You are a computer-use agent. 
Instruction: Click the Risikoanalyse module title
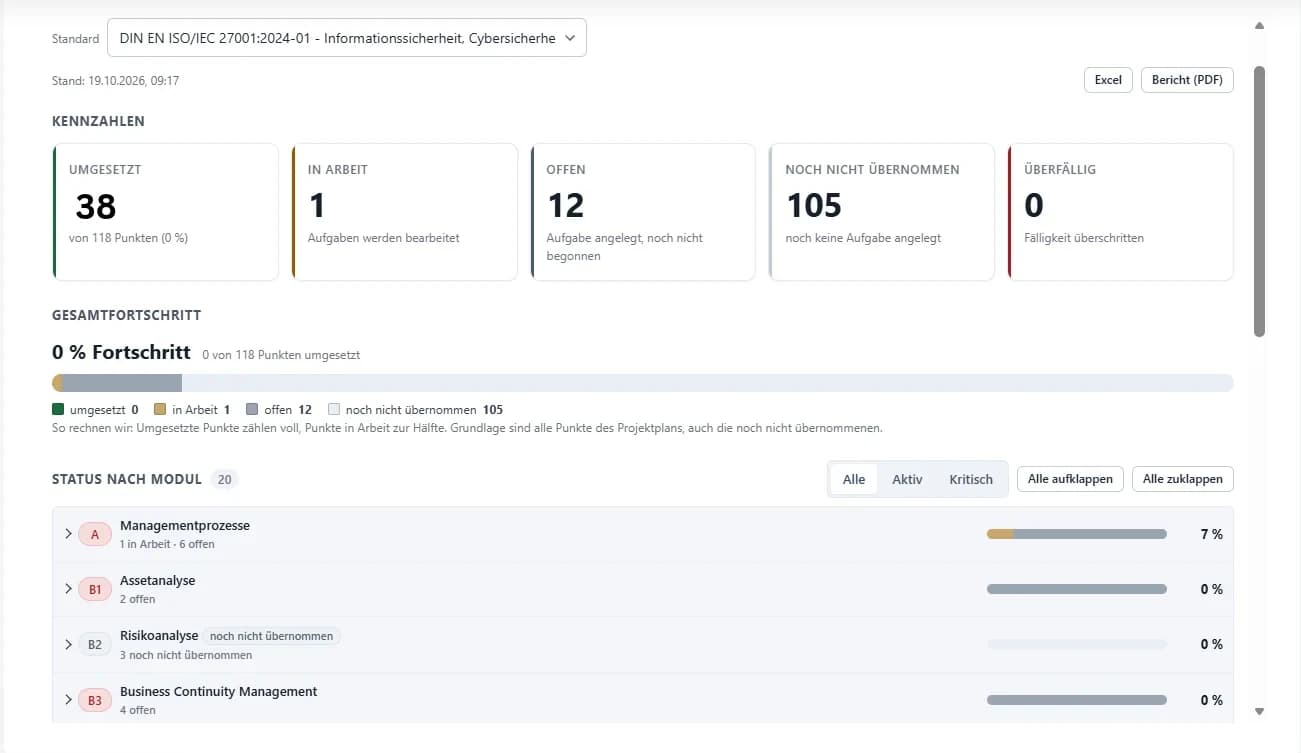pyautogui.click(x=159, y=635)
